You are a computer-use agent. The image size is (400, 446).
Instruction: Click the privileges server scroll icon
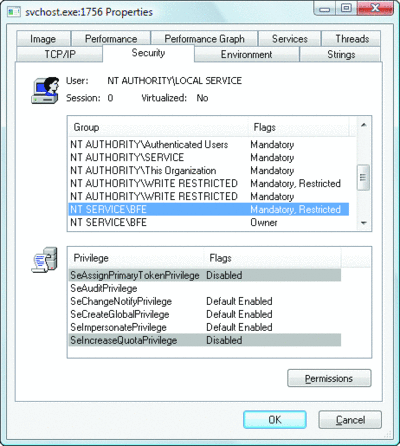(x=45, y=260)
